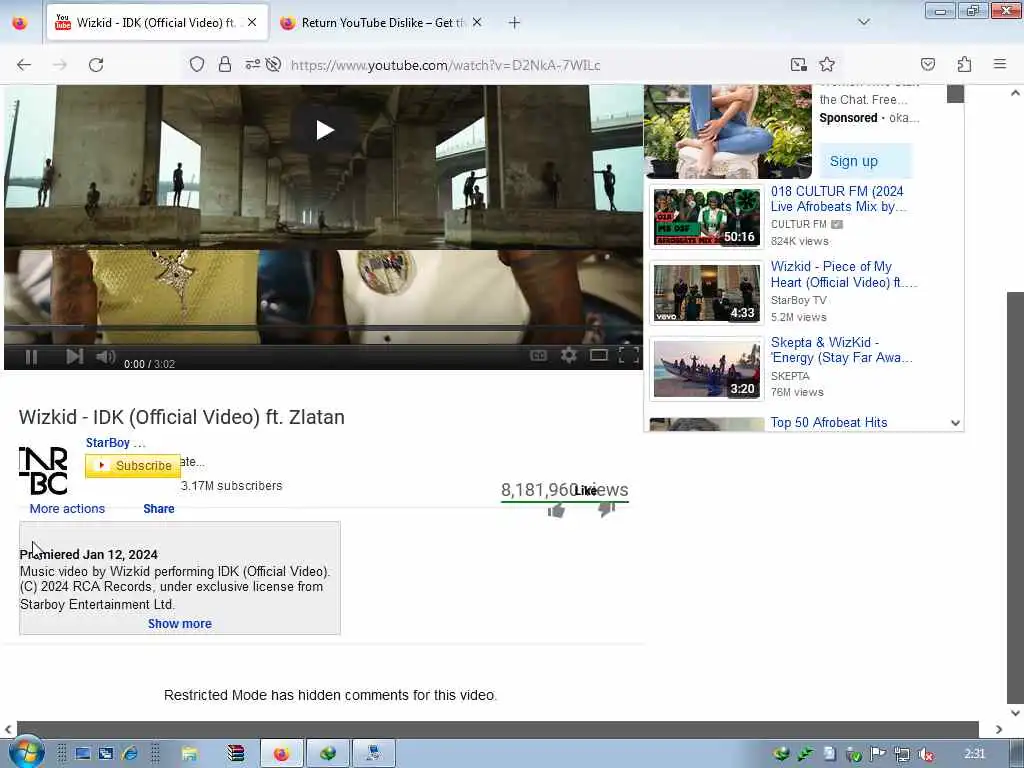Open Top 50 Afrobeat Hits link

point(829,423)
